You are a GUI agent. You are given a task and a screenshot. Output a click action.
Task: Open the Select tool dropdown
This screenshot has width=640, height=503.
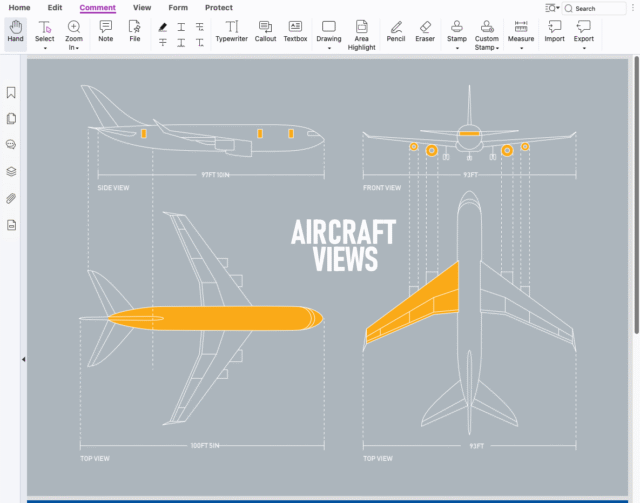(x=45, y=48)
